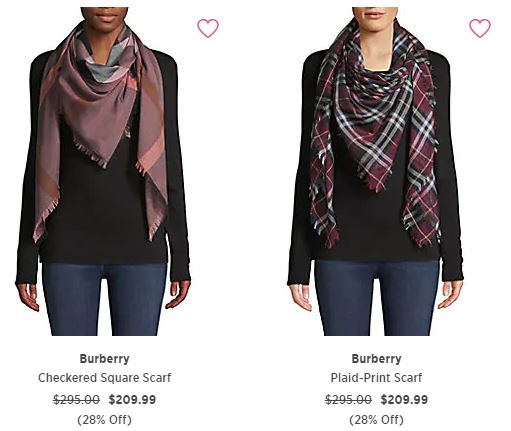The width and height of the screenshot is (511, 431).
Task: Click the 28% Off label under Plaid-Print Scarf
Action: [x=377, y=419]
